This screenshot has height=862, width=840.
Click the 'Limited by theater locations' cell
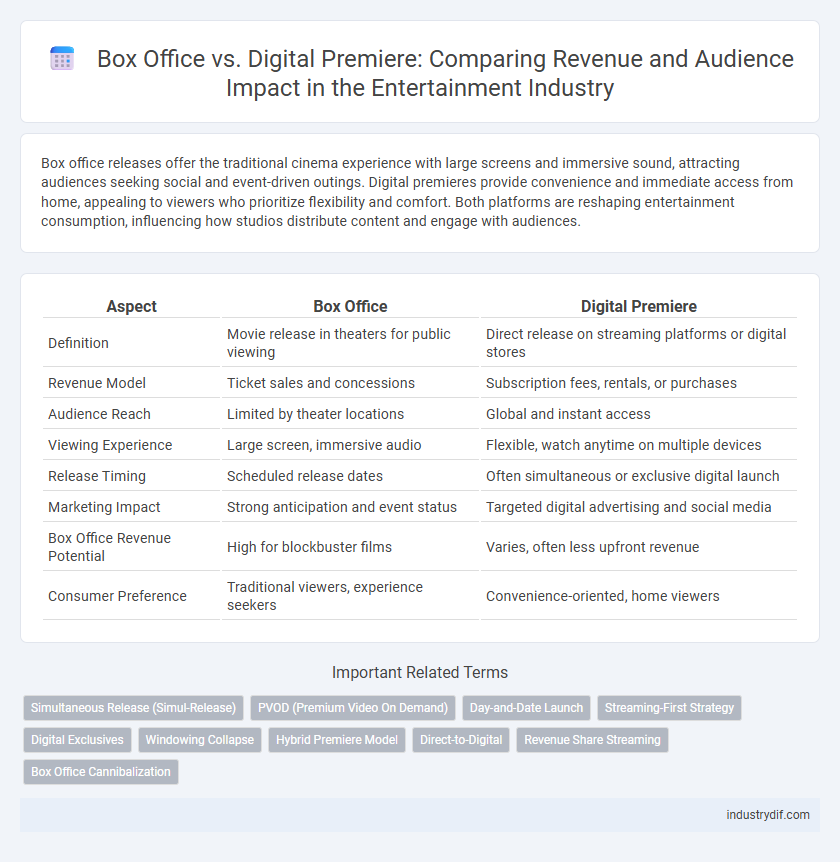(350, 414)
